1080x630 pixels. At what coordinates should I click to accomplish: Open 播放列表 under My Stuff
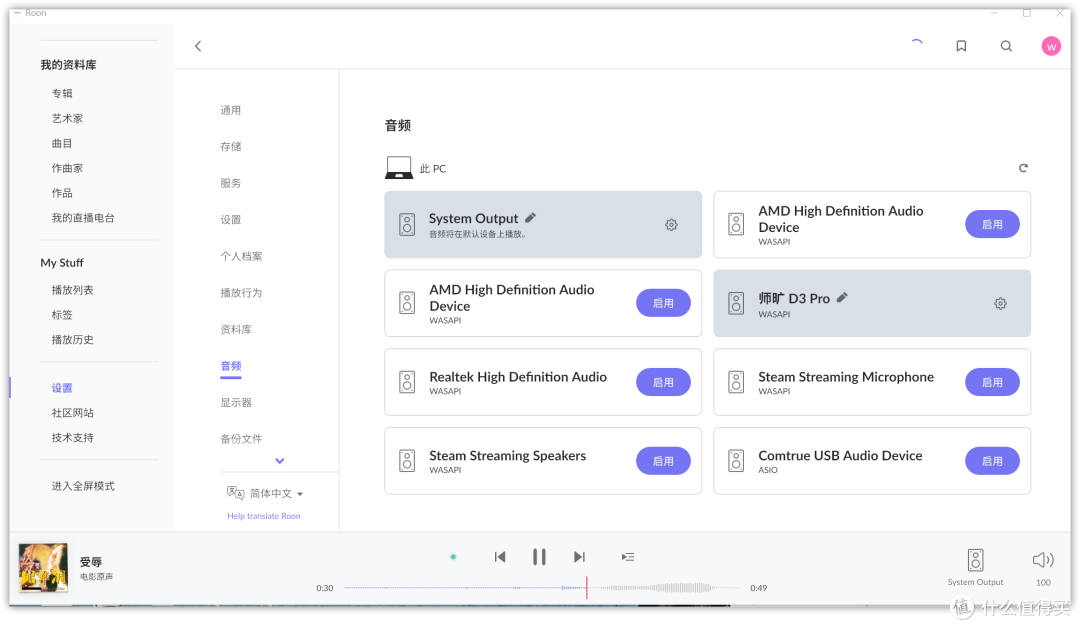point(72,290)
